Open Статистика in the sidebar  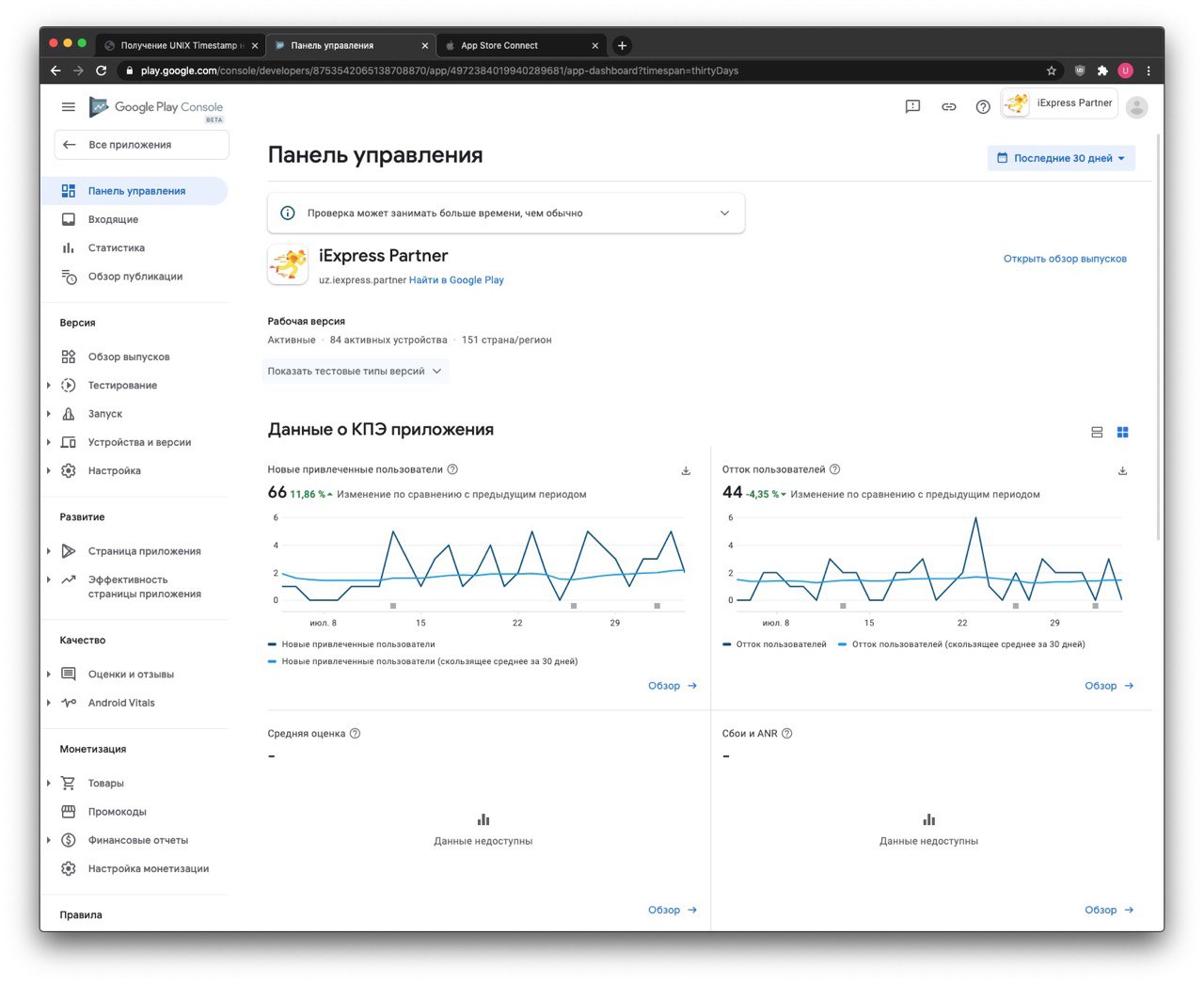tap(135, 248)
